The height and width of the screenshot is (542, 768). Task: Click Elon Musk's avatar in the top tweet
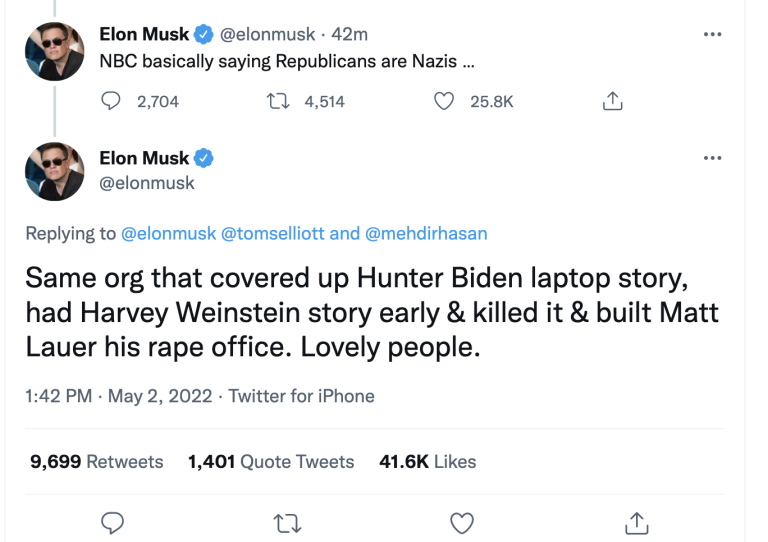tap(54, 49)
